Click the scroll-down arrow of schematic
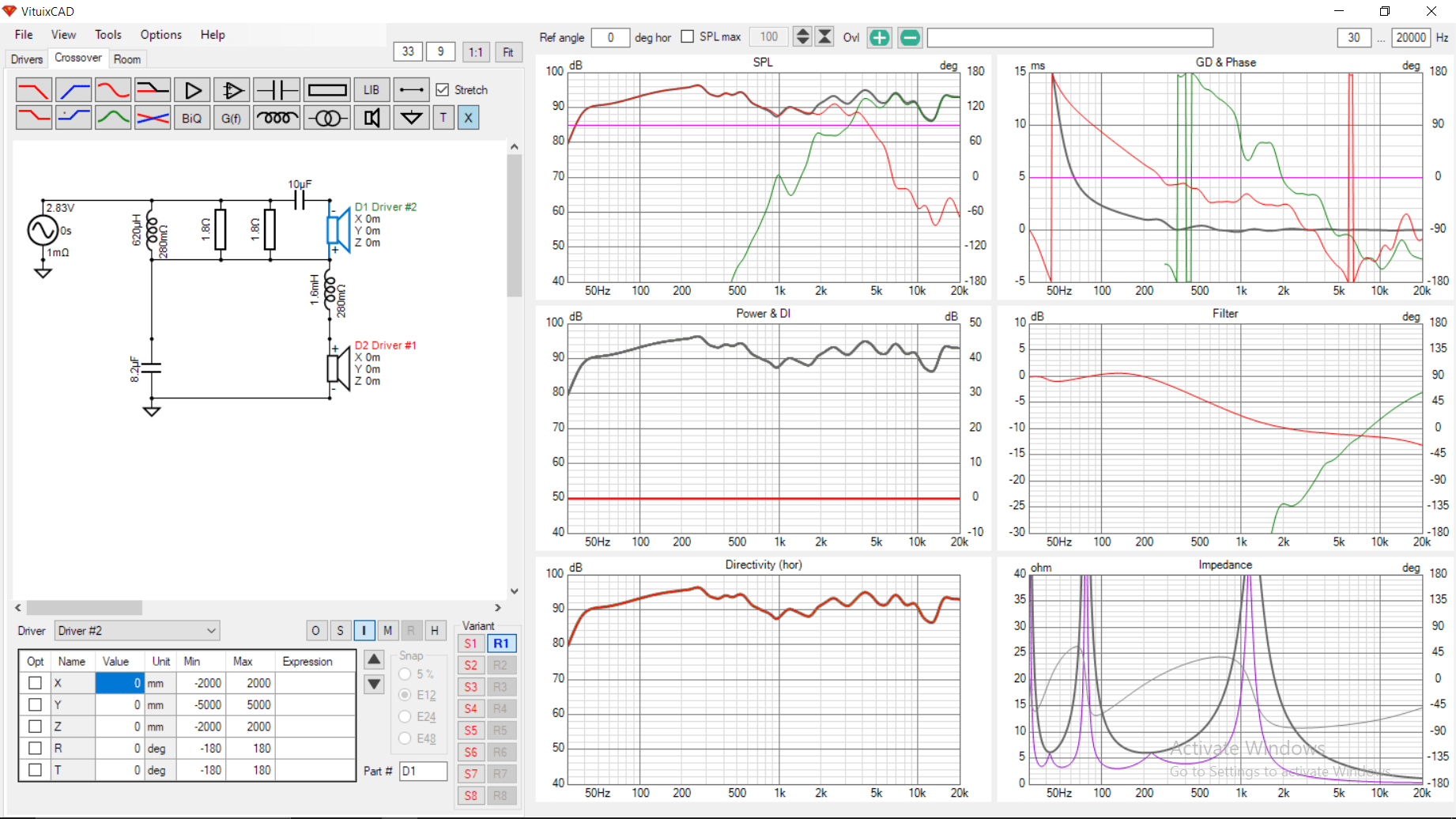1456x819 pixels. 515,591
